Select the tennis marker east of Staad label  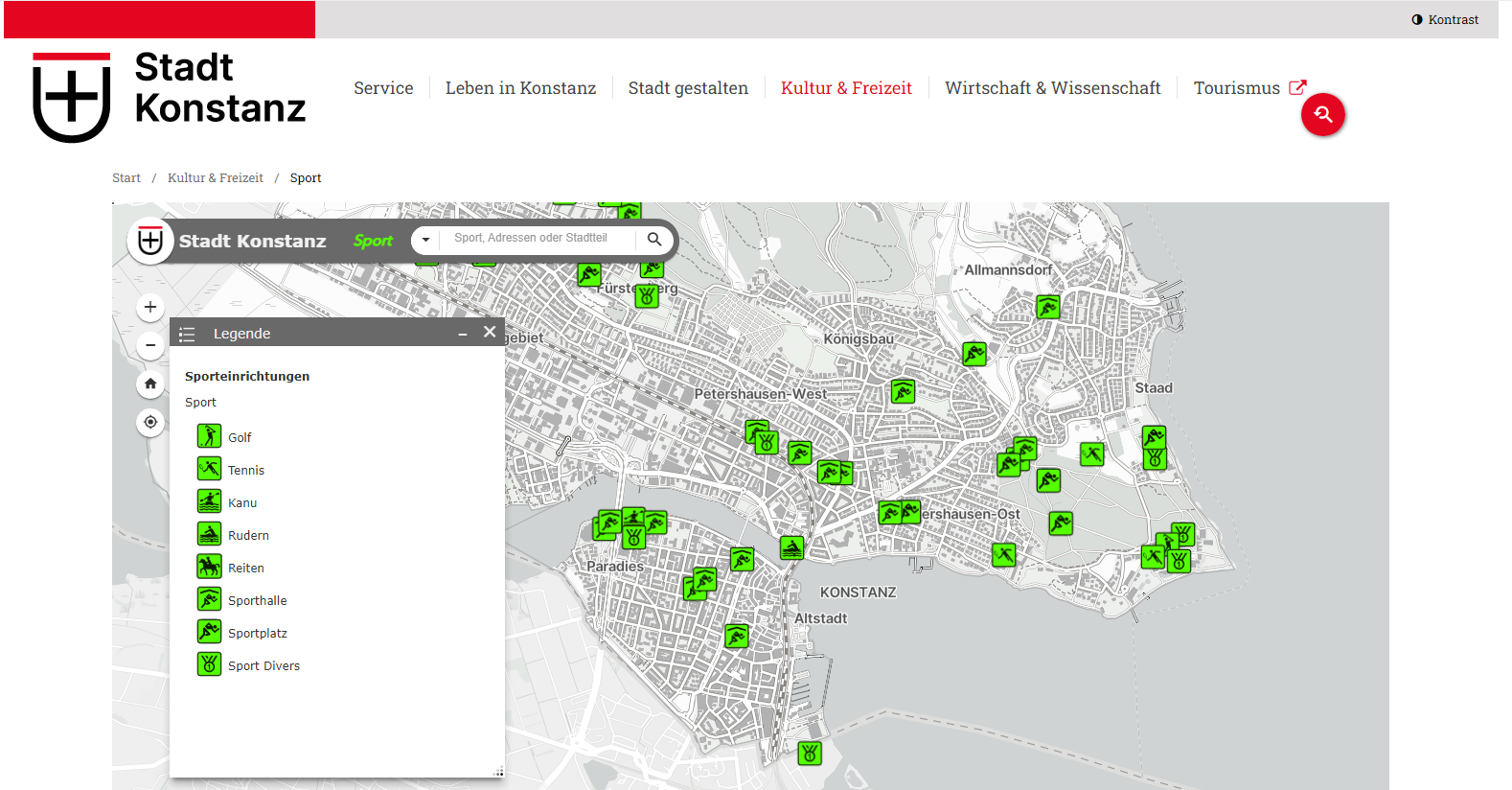click(x=1091, y=454)
